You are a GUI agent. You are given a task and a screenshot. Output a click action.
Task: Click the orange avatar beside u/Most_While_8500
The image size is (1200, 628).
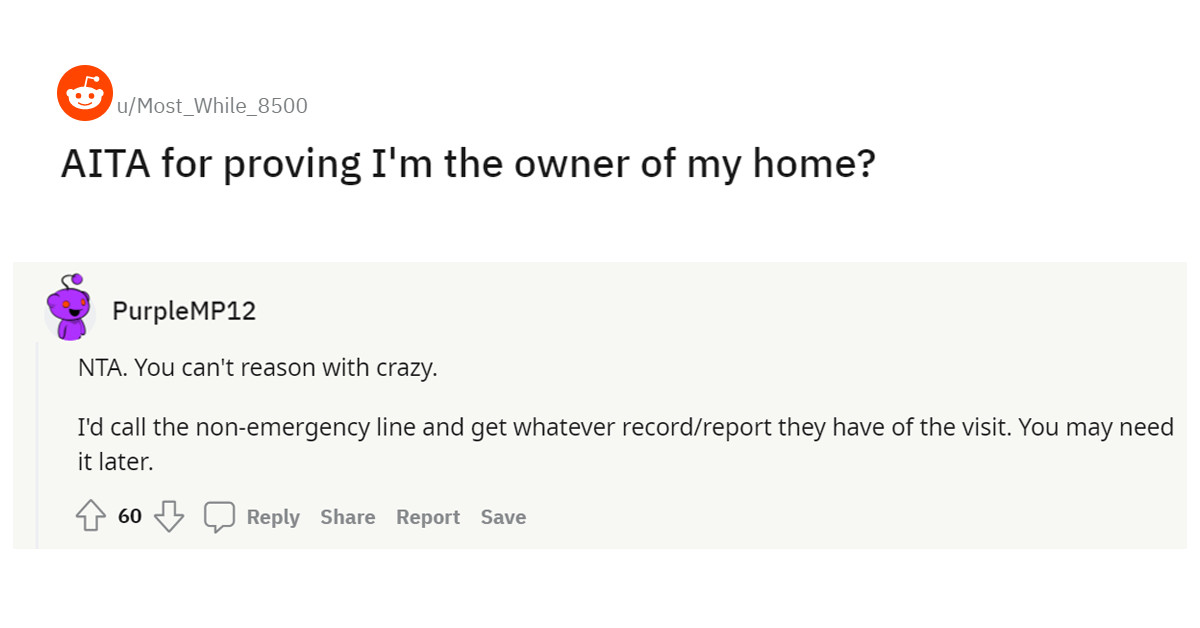point(84,93)
